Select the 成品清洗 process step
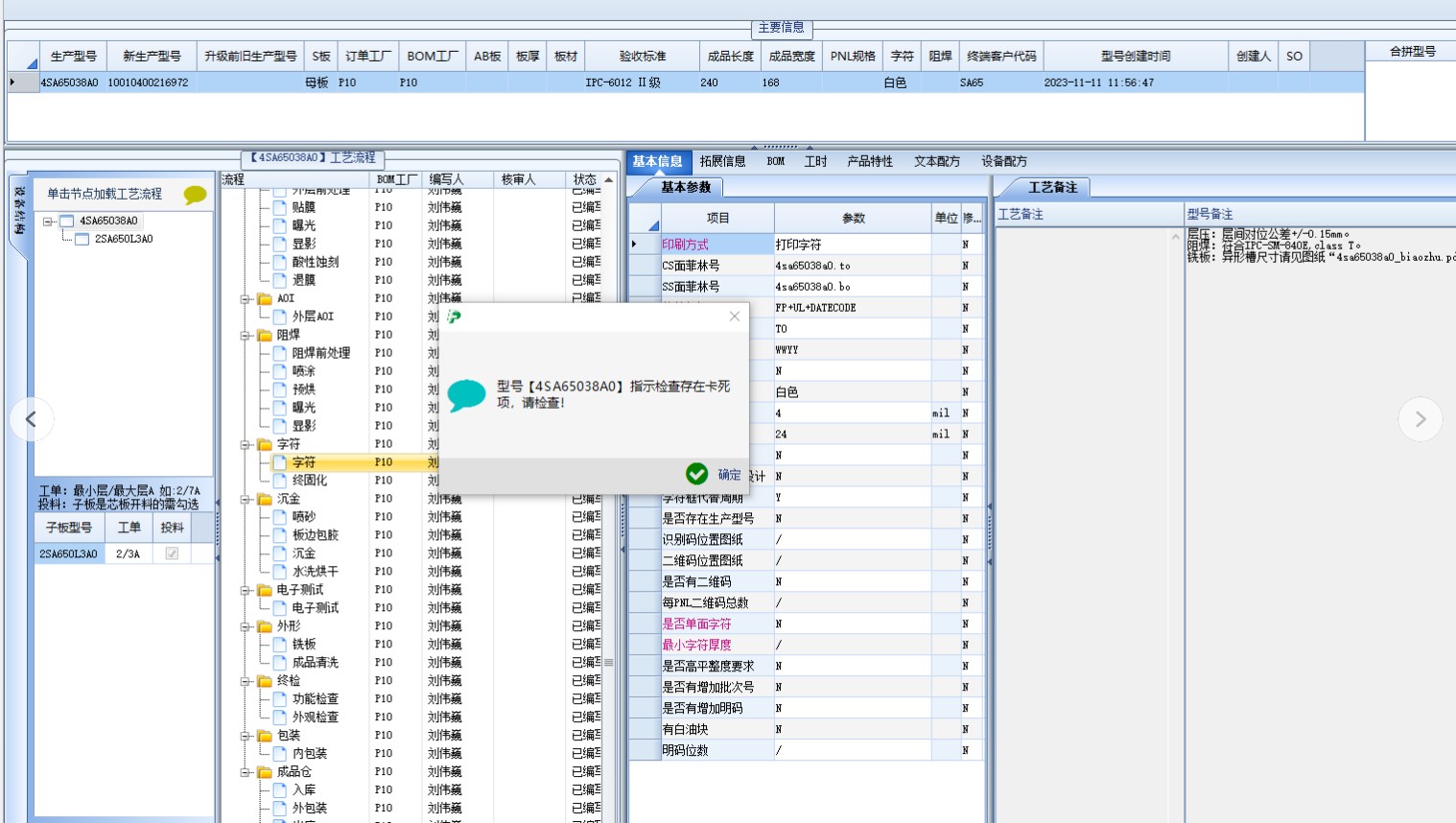Screen dimensions: 1456x823 point(315,663)
